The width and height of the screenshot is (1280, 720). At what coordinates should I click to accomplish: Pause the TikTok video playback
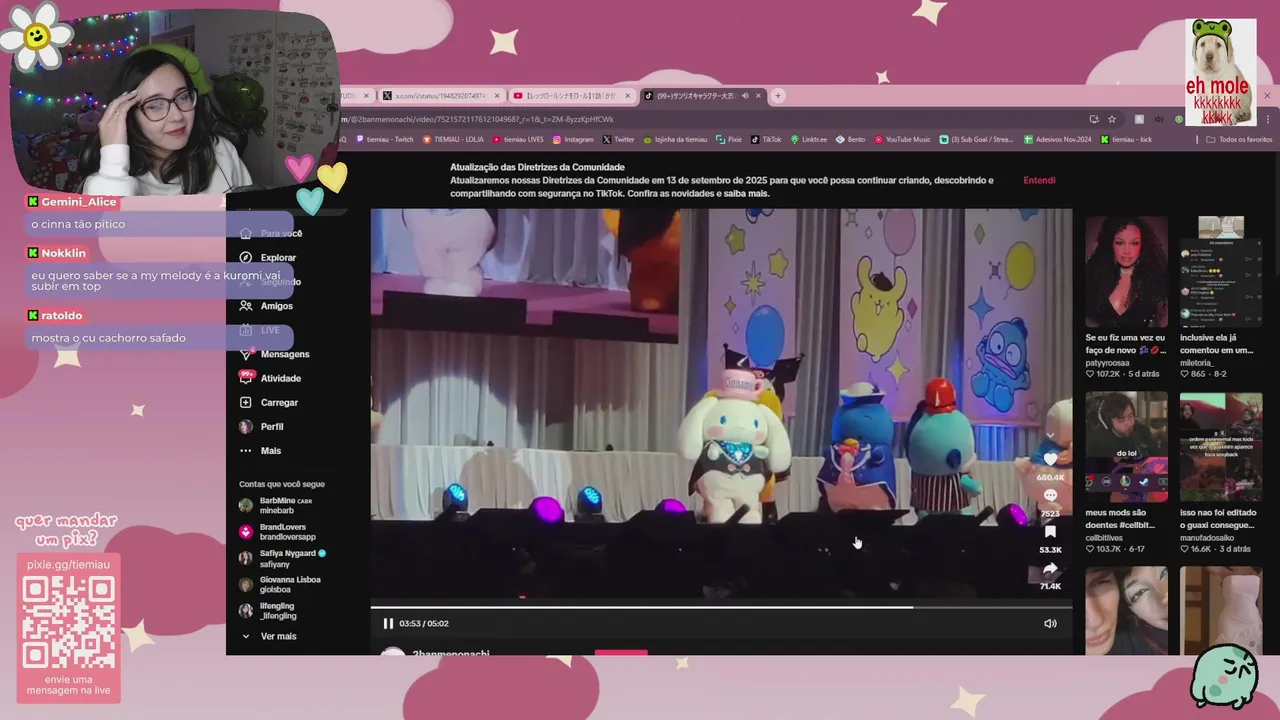[x=388, y=623]
